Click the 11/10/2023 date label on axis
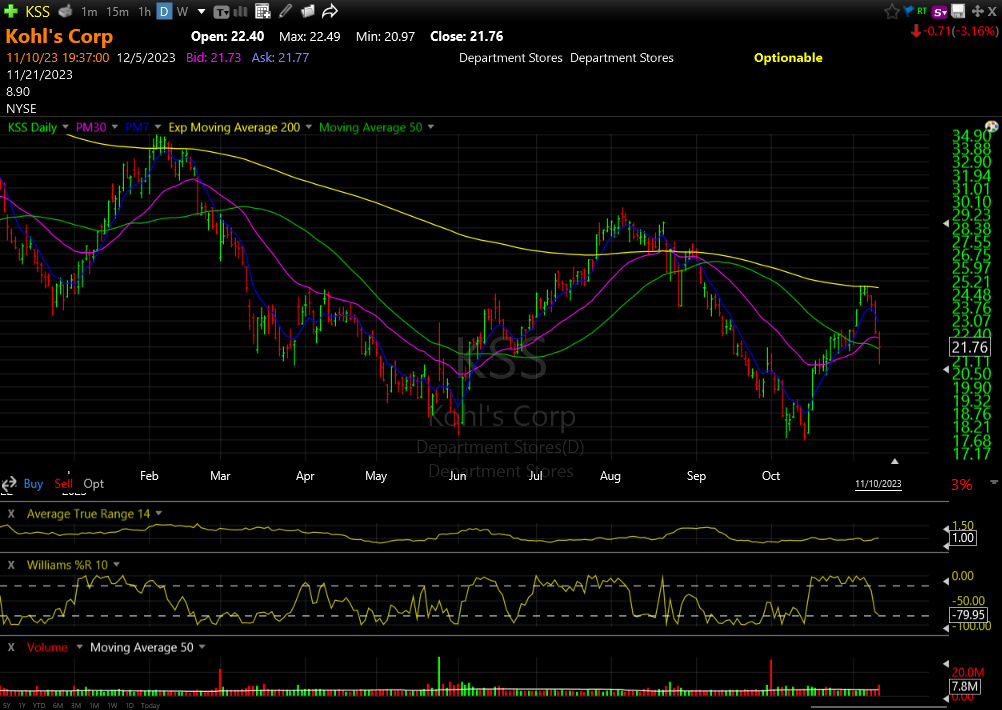 [x=878, y=484]
